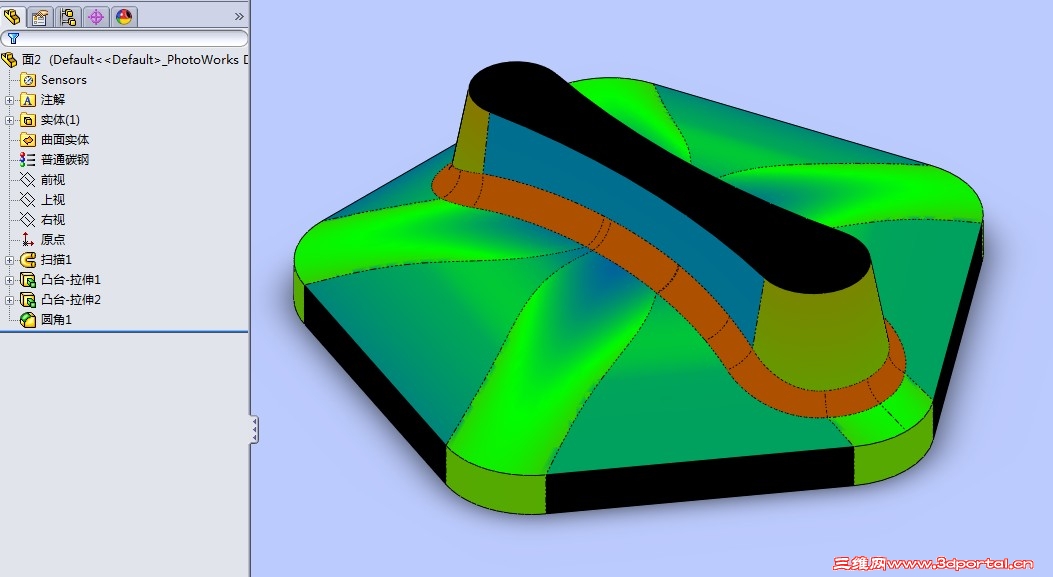Select the 实体(1) label
Screen dimensions: 1053x577
(x=60, y=120)
